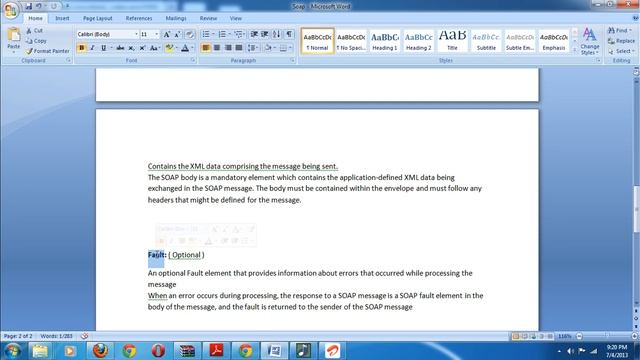
Task: Apply Subtitle style
Action: coord(486,41)
